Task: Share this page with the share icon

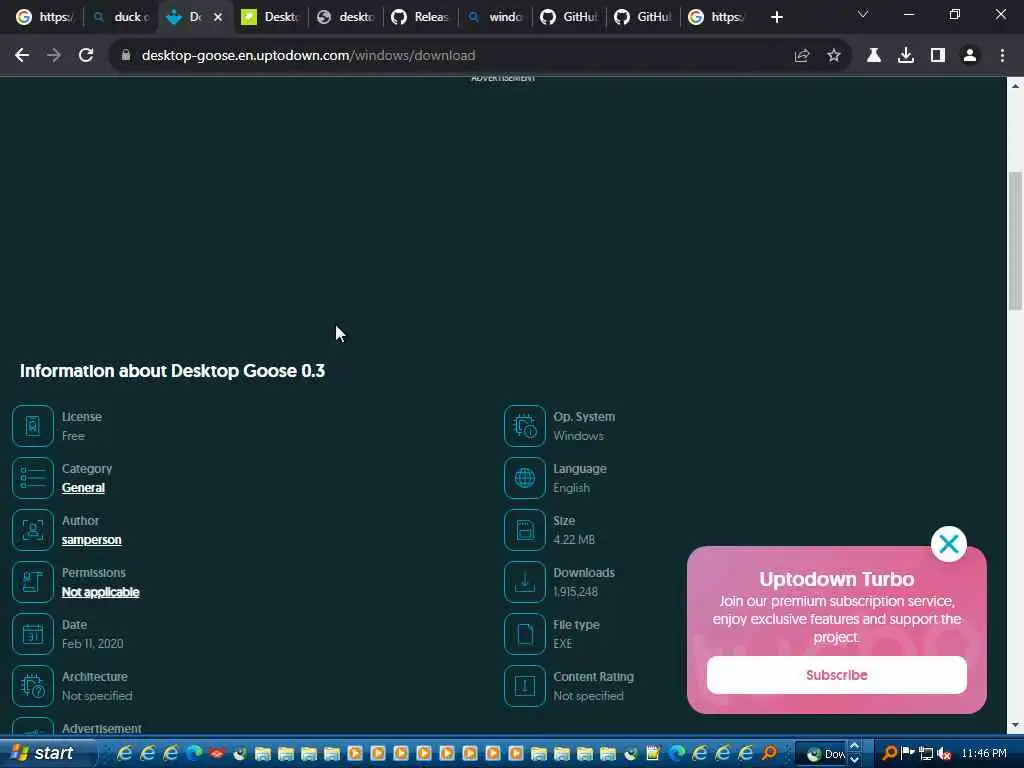Action: click(802, 56)
